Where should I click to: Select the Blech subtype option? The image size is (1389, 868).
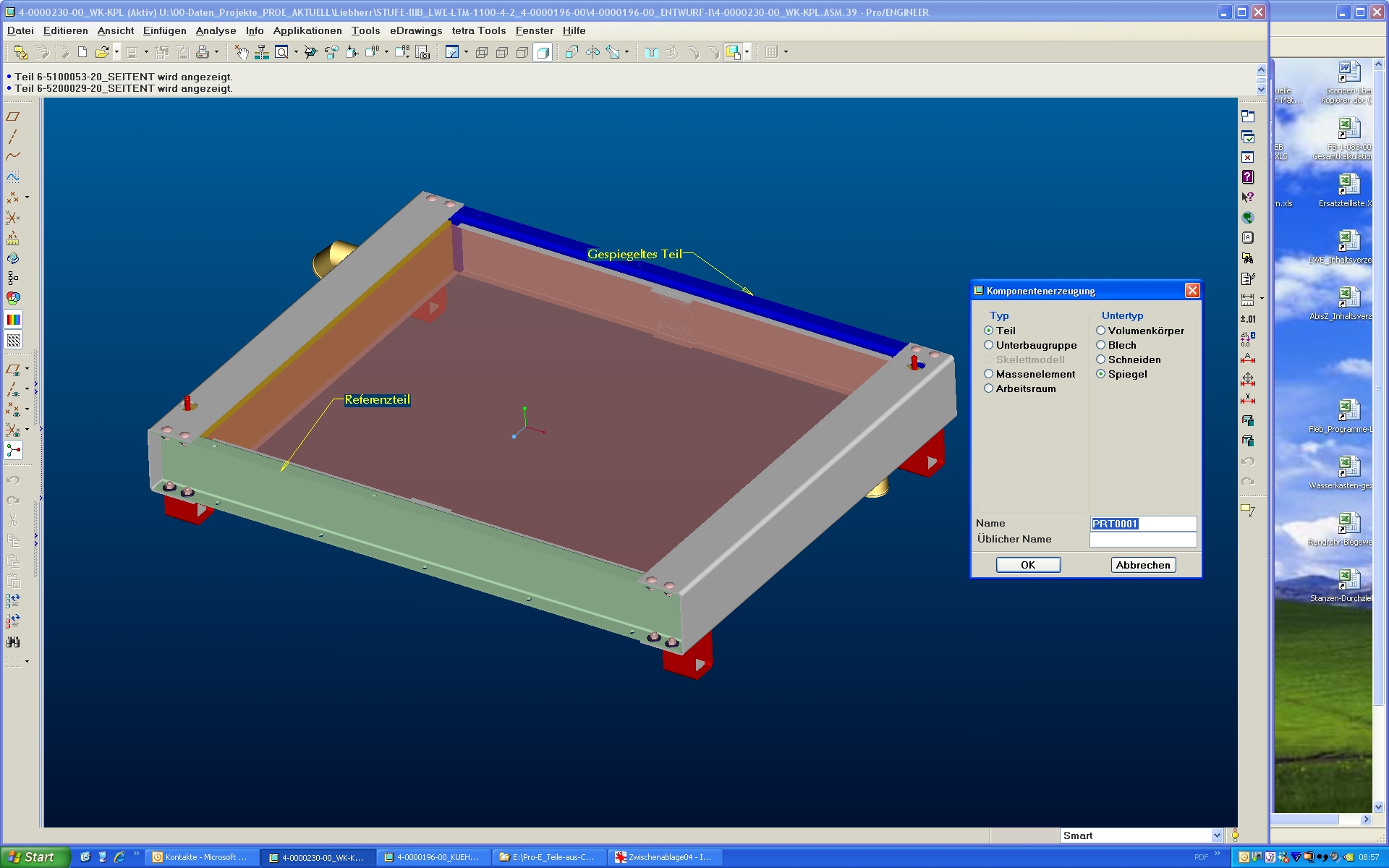1100,345
